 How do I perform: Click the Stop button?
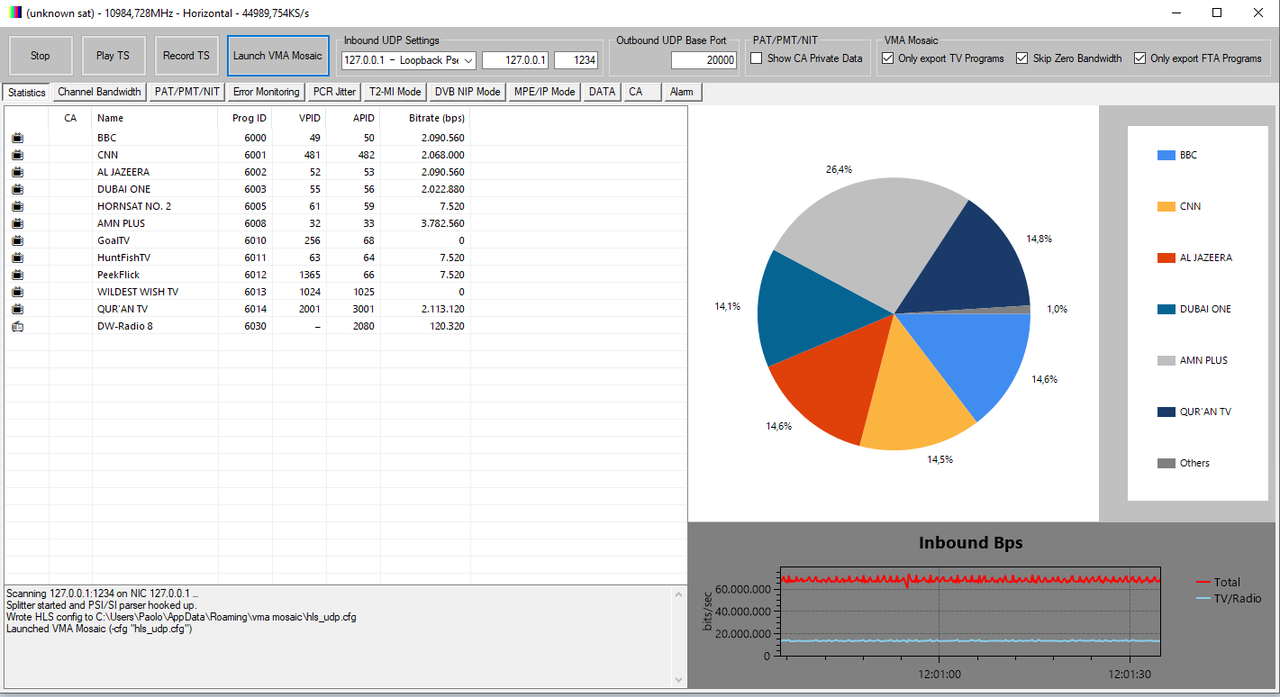point(40,56)
